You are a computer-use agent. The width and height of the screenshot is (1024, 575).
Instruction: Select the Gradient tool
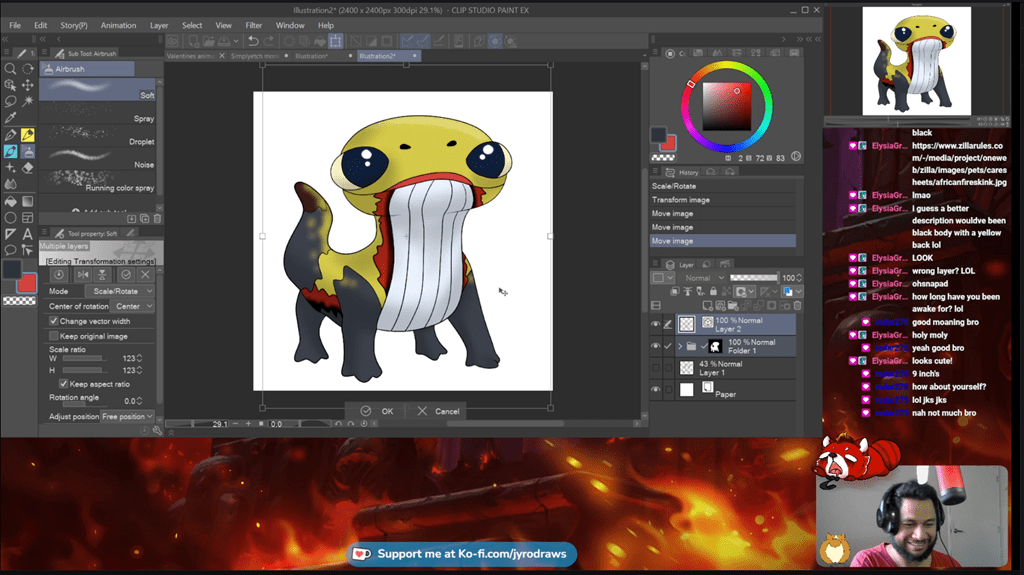tap(27, 201)
